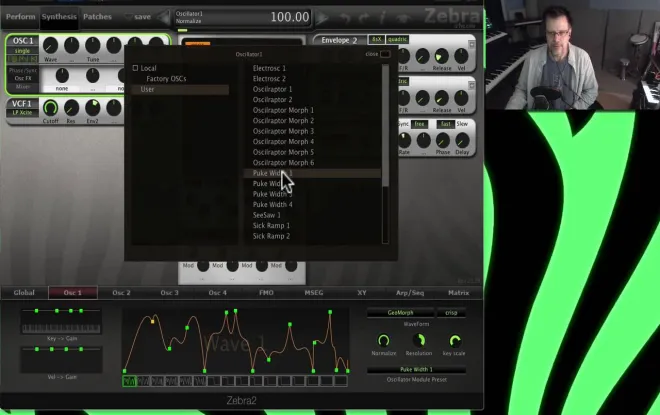
Task: Open the GeoMorph waveform mode dropdown
Action: pyautogui.click(x=400, y=313)
